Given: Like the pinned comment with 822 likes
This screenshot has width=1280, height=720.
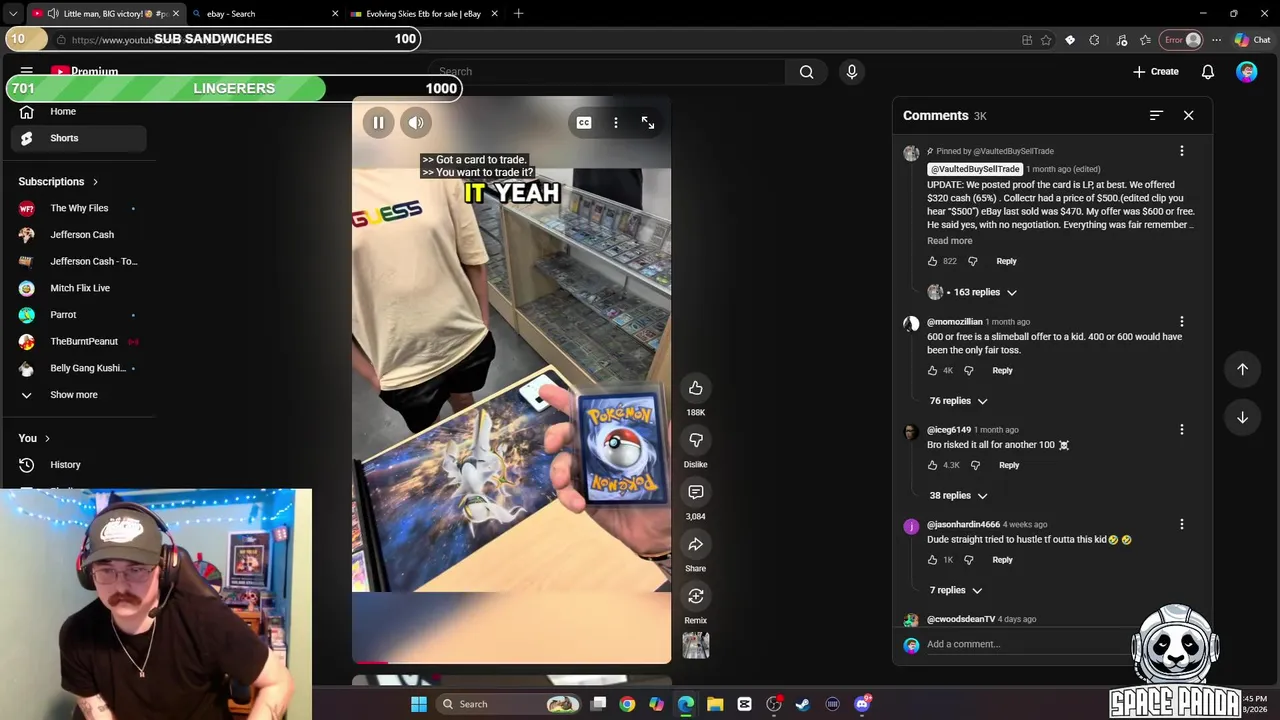Looking at the screenshot, I should coord(933,261).
